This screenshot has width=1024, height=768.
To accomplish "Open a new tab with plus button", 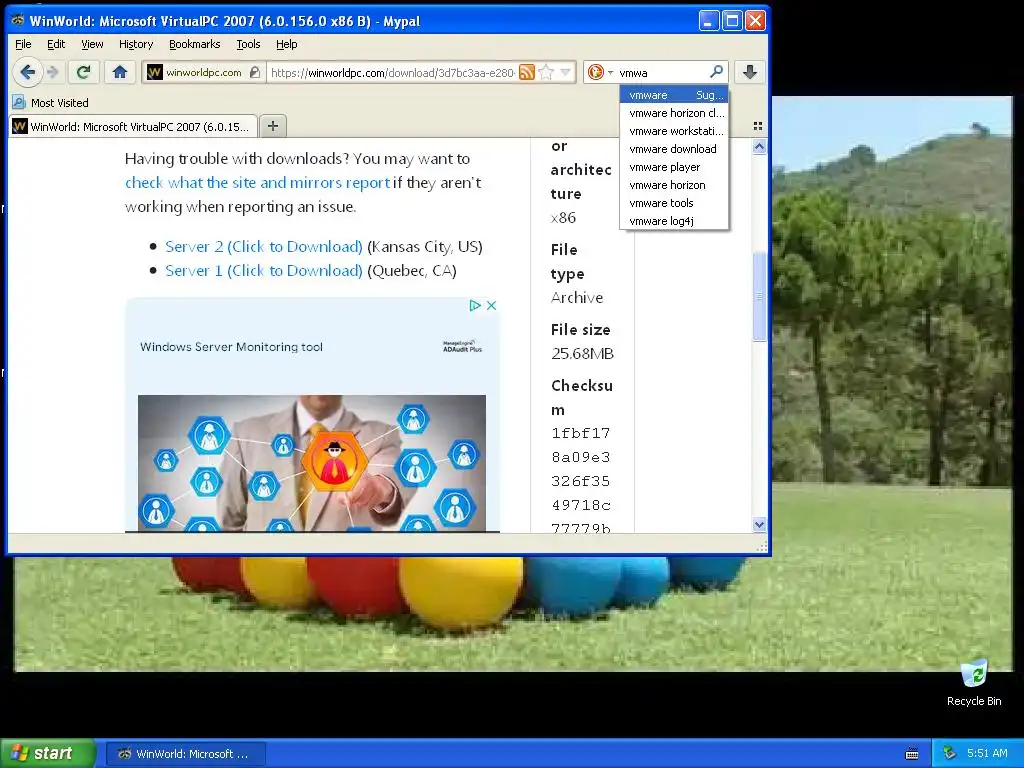I will tap(273, 126).
